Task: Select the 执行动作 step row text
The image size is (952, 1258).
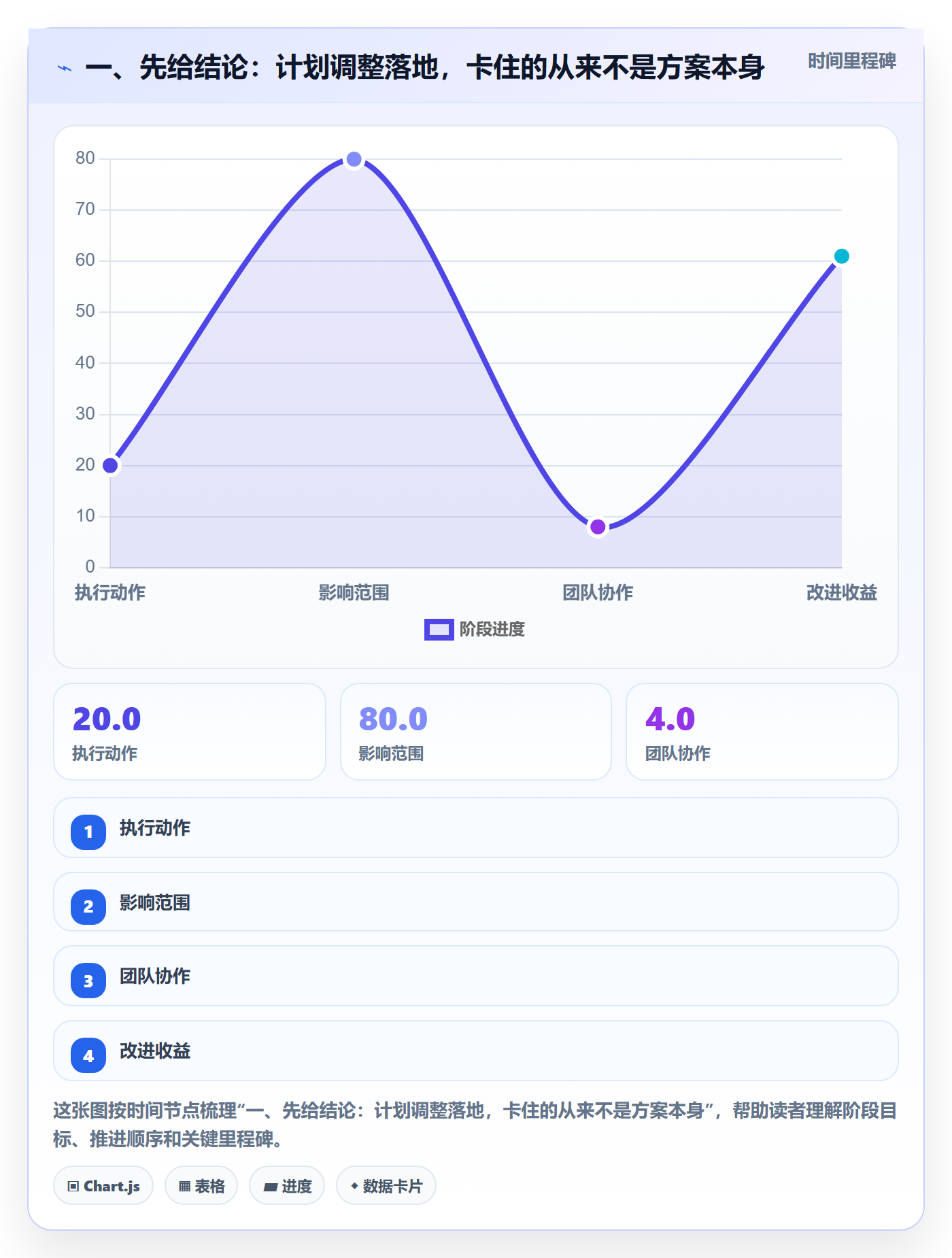Action: (x=155, y=828)
